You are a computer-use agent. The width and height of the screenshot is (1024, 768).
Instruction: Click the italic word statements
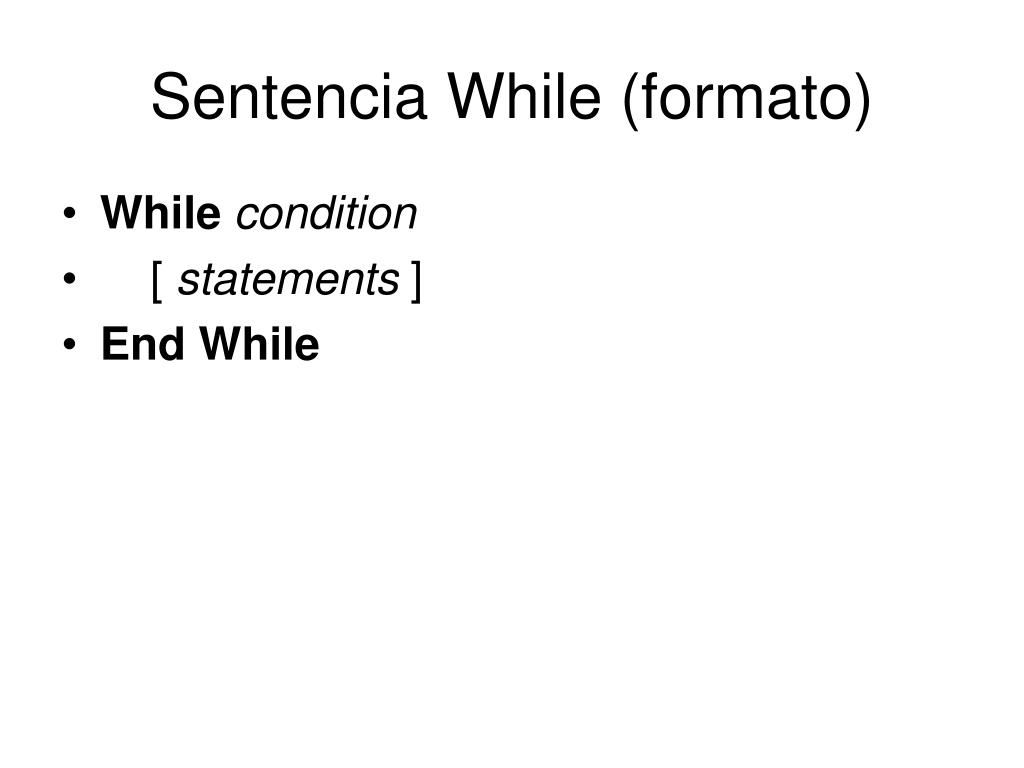pyautogui.click(x=288, y=280)
